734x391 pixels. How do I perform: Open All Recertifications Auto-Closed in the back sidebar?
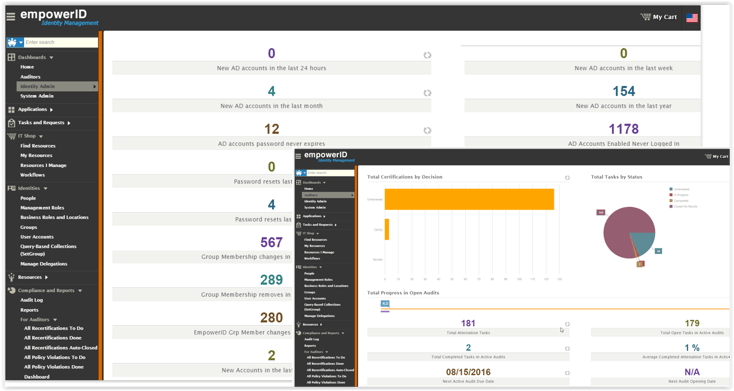60,348
